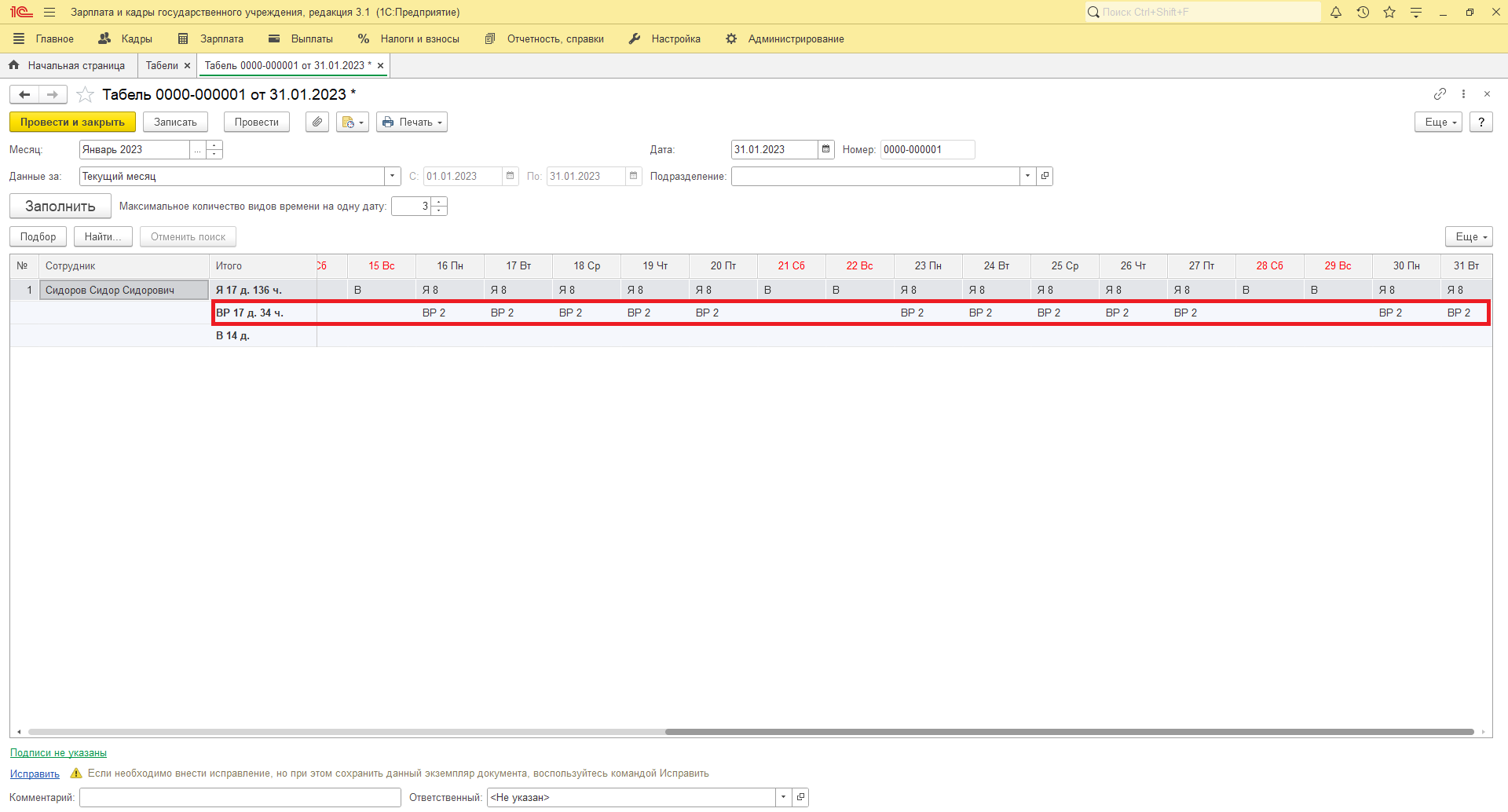
Task: Open the title bar settings lines icon
Action: (x=1416, y=13)
